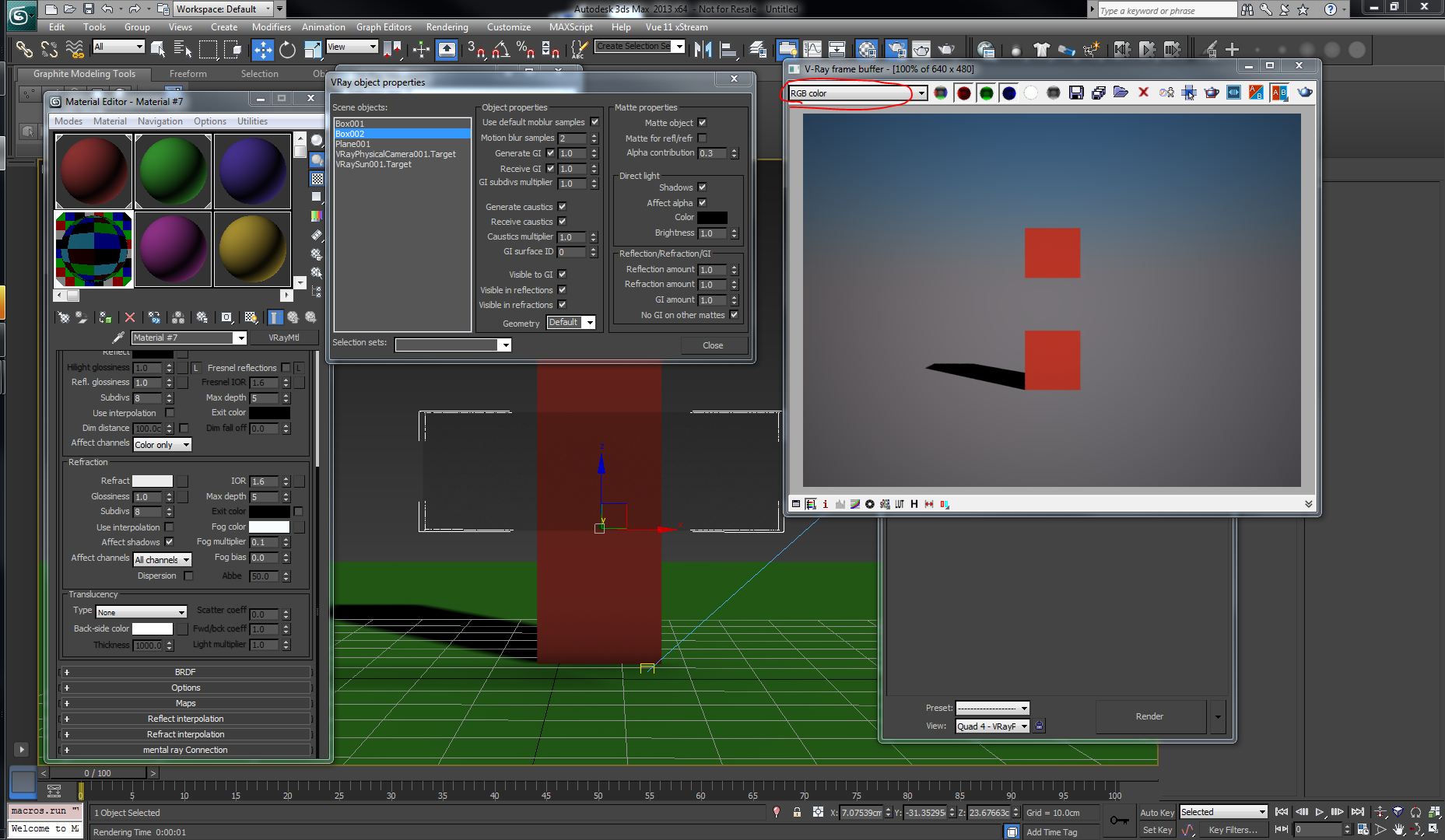Toggle green channel in V-Ray frame buffer
Image resolution: width=1445 pixels, height=840 pixels.
[x=987, y=93]
